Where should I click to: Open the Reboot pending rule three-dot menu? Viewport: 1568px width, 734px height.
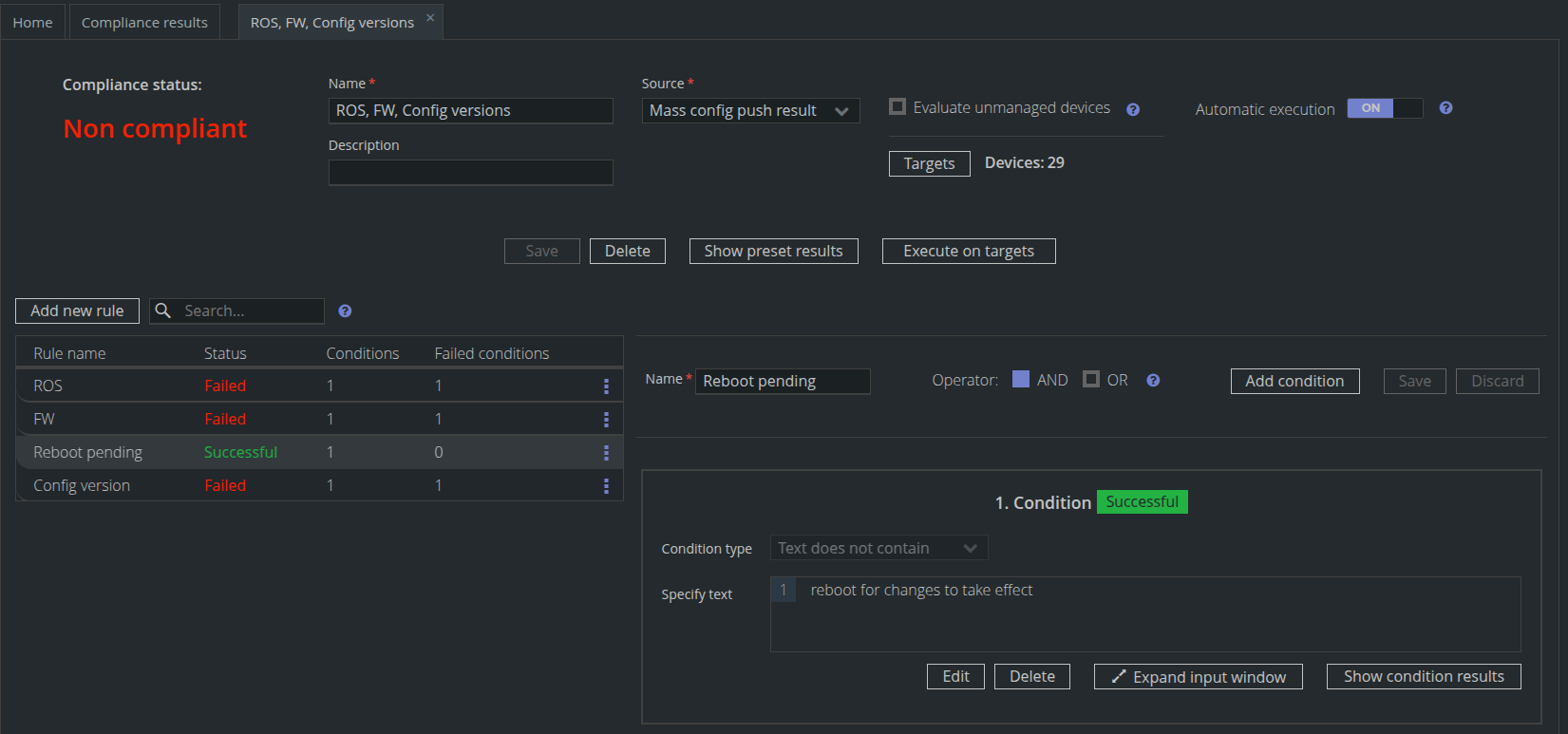tap(606, 453)
